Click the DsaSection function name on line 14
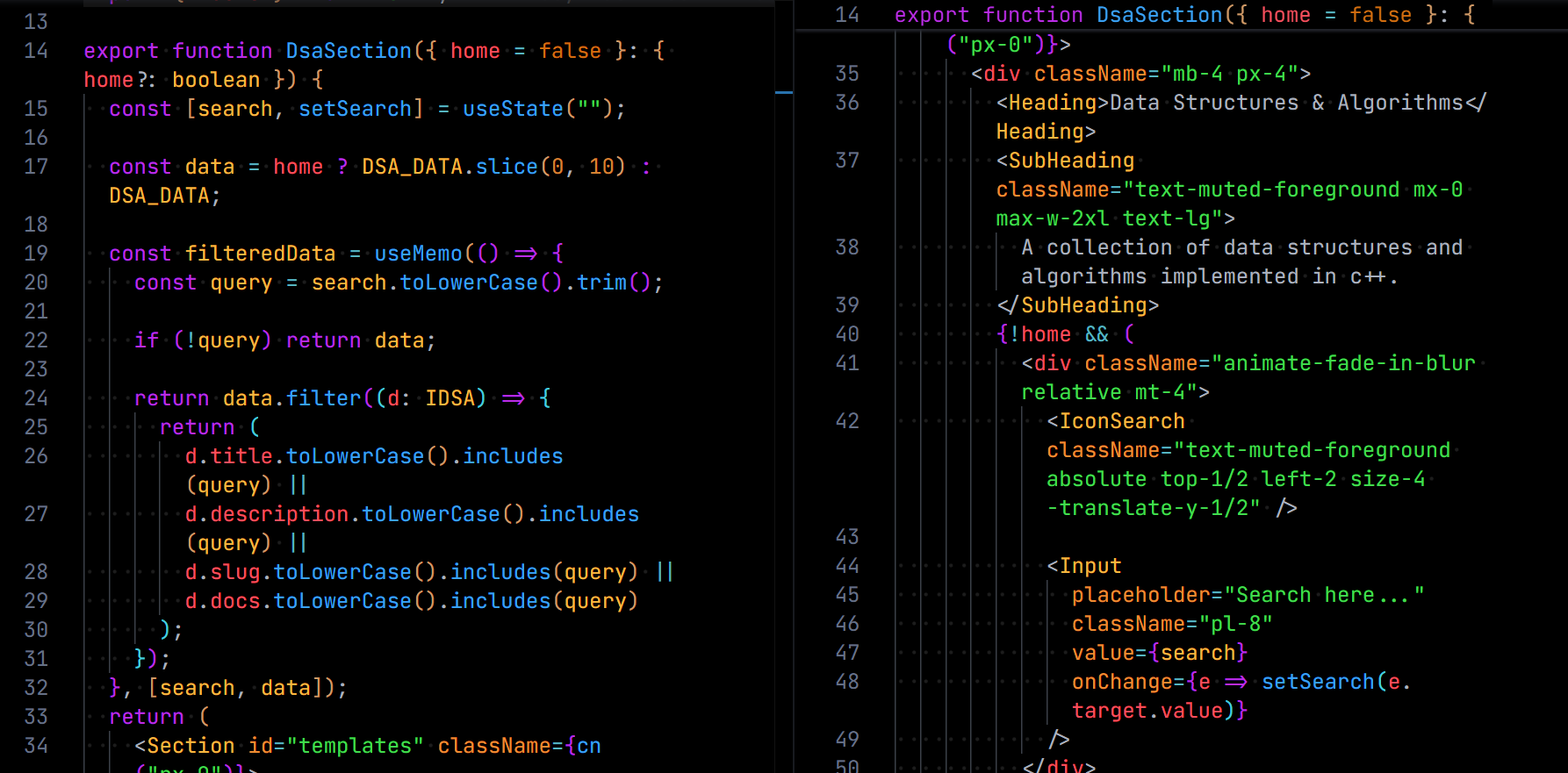This screenshot has width=1568, height=773. click(x=349, y=51)
